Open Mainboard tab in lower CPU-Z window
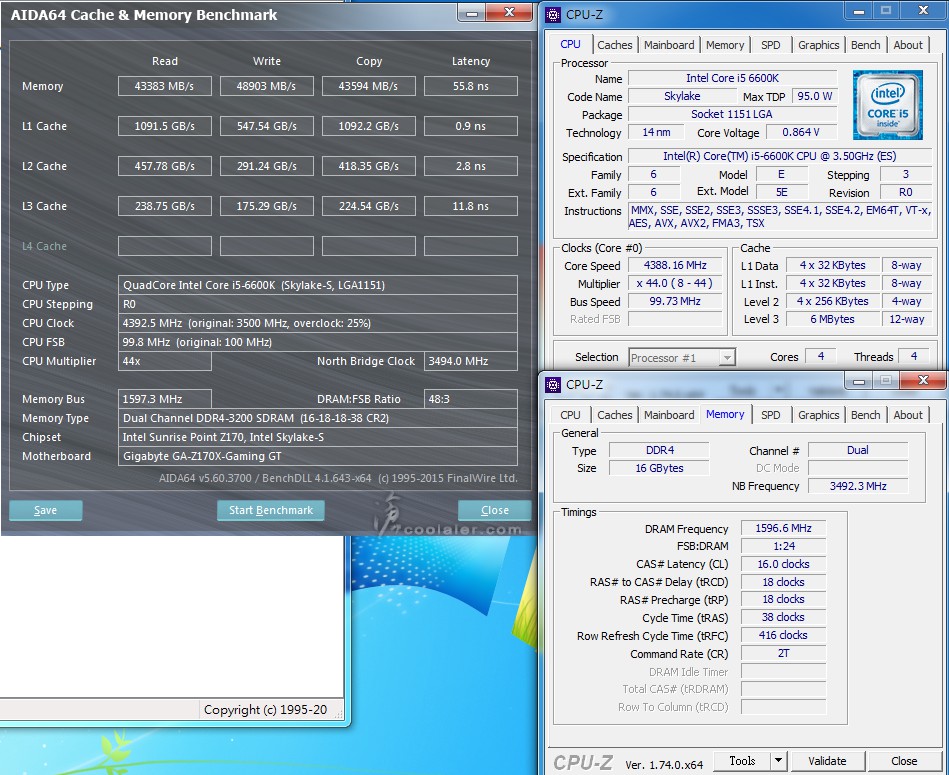Viewport: 949px width, 775px height. 669,415
